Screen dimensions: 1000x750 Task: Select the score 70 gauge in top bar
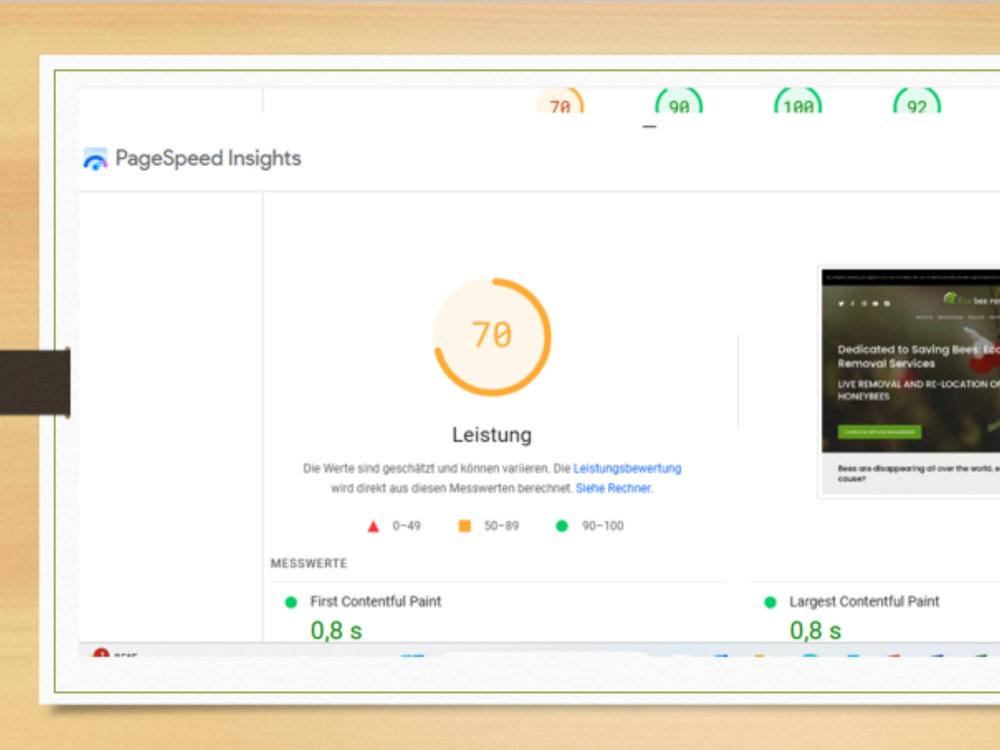coord(560,101)
